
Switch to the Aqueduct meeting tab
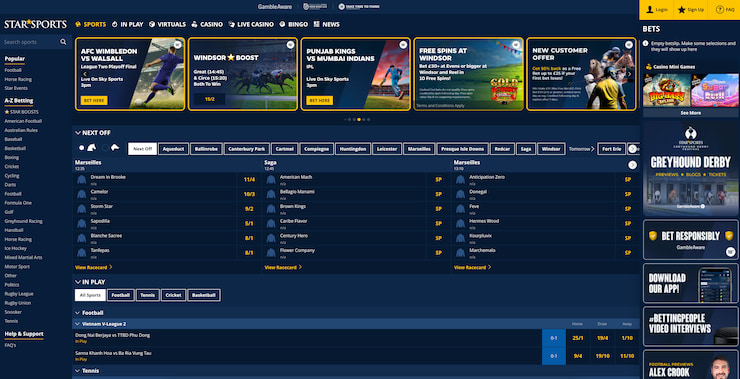[x=173, y=149]
